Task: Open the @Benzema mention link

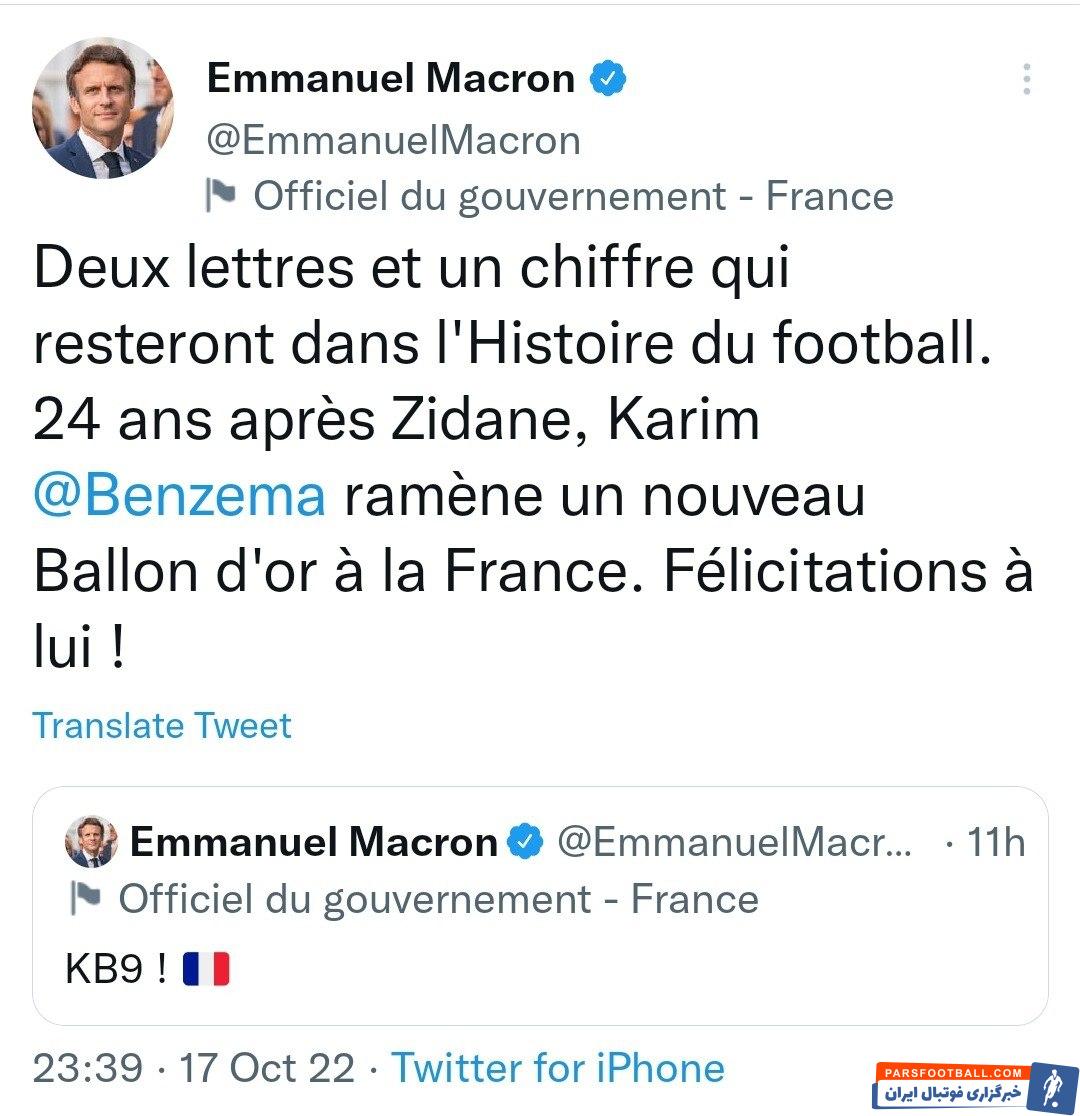Action: [180, 497]
